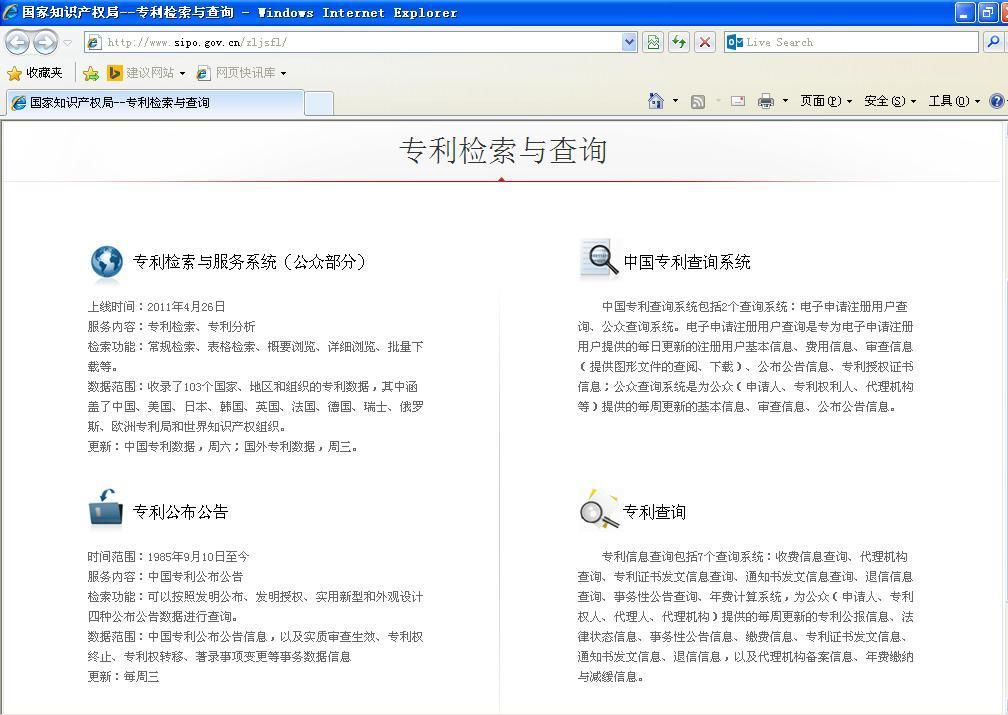Open the 安全(S) menu

click(x=889, y=101)
